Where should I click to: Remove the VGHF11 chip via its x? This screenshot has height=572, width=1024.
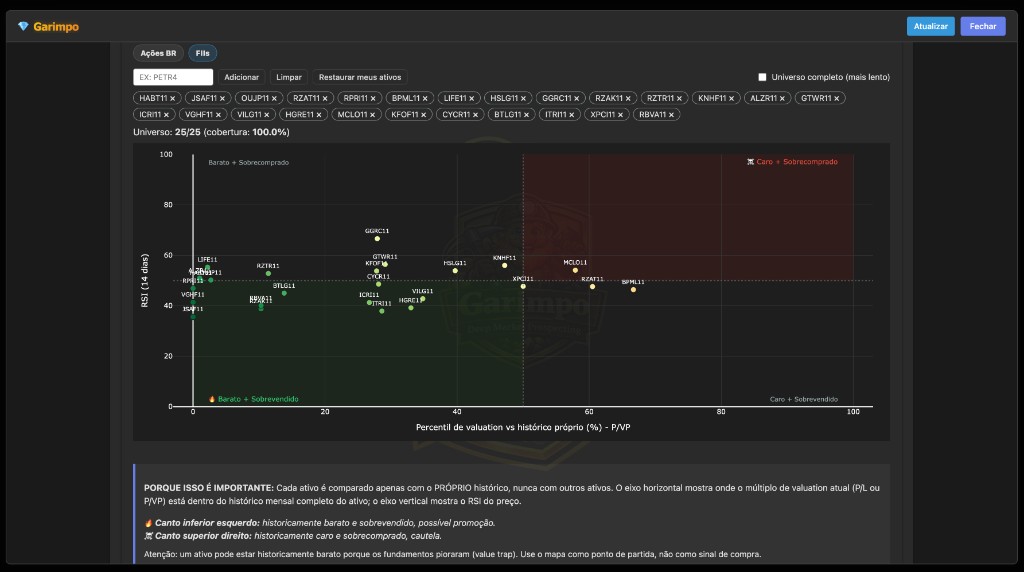(218, 115)
